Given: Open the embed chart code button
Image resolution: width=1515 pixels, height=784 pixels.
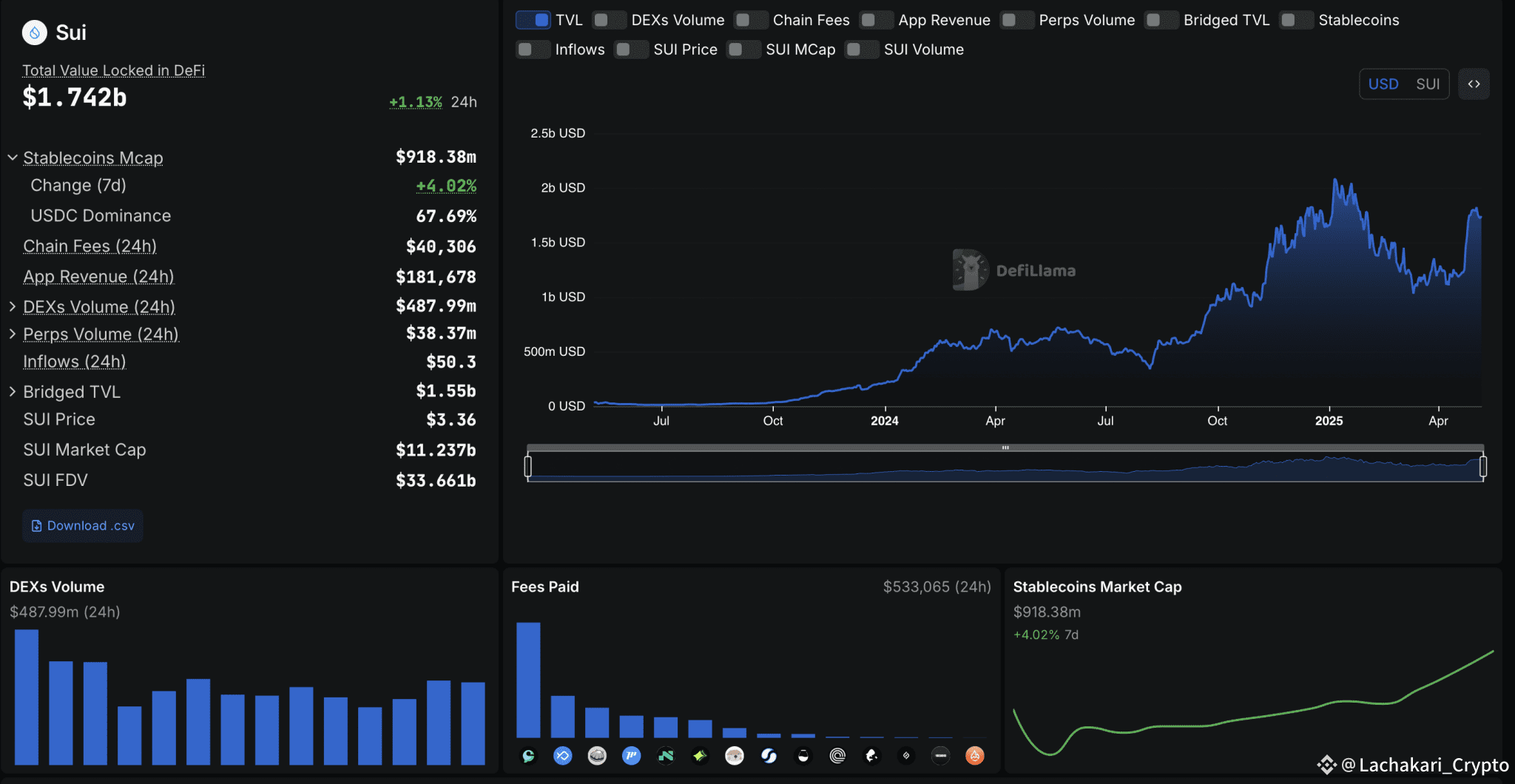Looking at the screenshot, I should [1474, 84].
